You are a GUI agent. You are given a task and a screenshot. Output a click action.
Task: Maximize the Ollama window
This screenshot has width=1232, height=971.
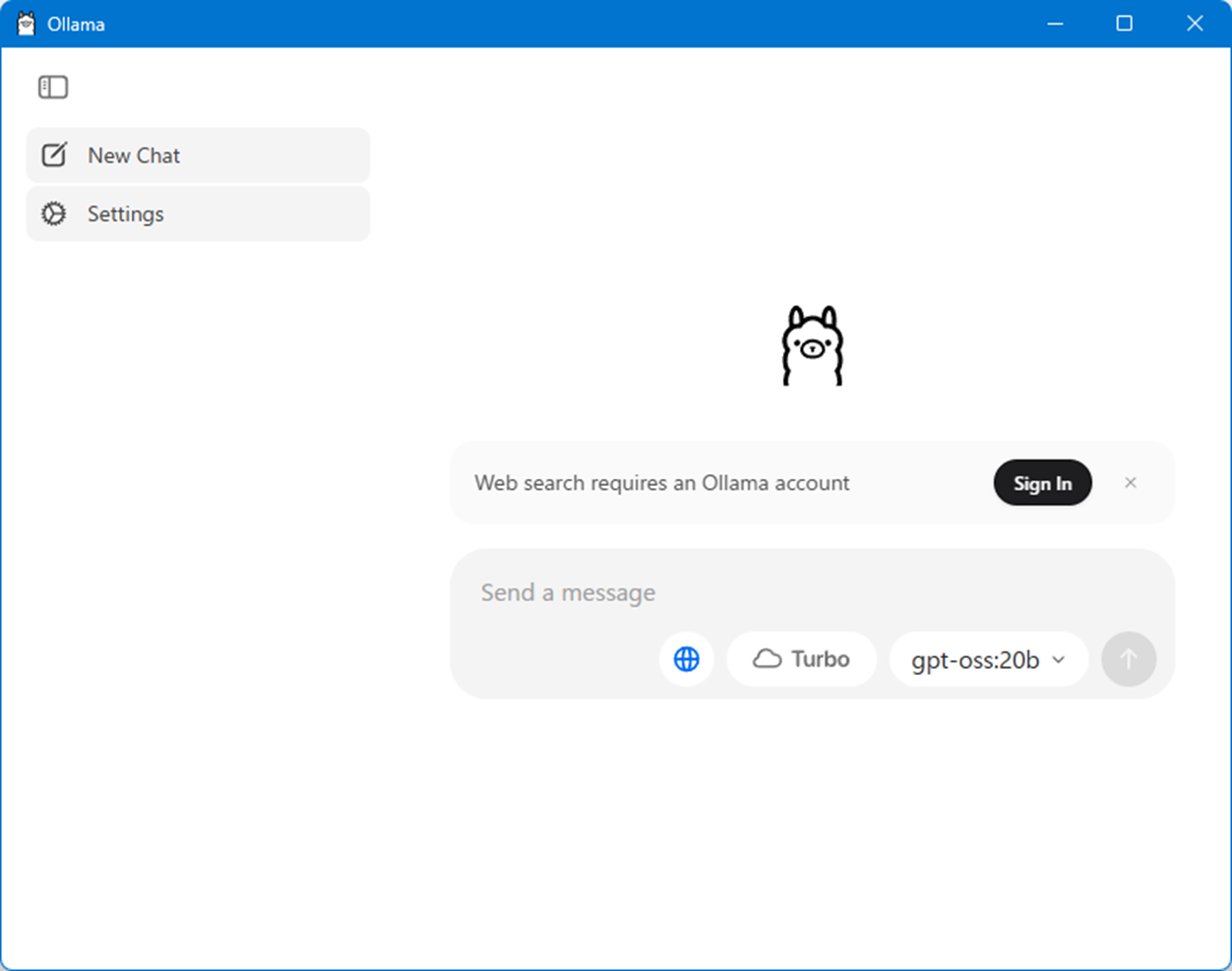(x=1124, y=24)
